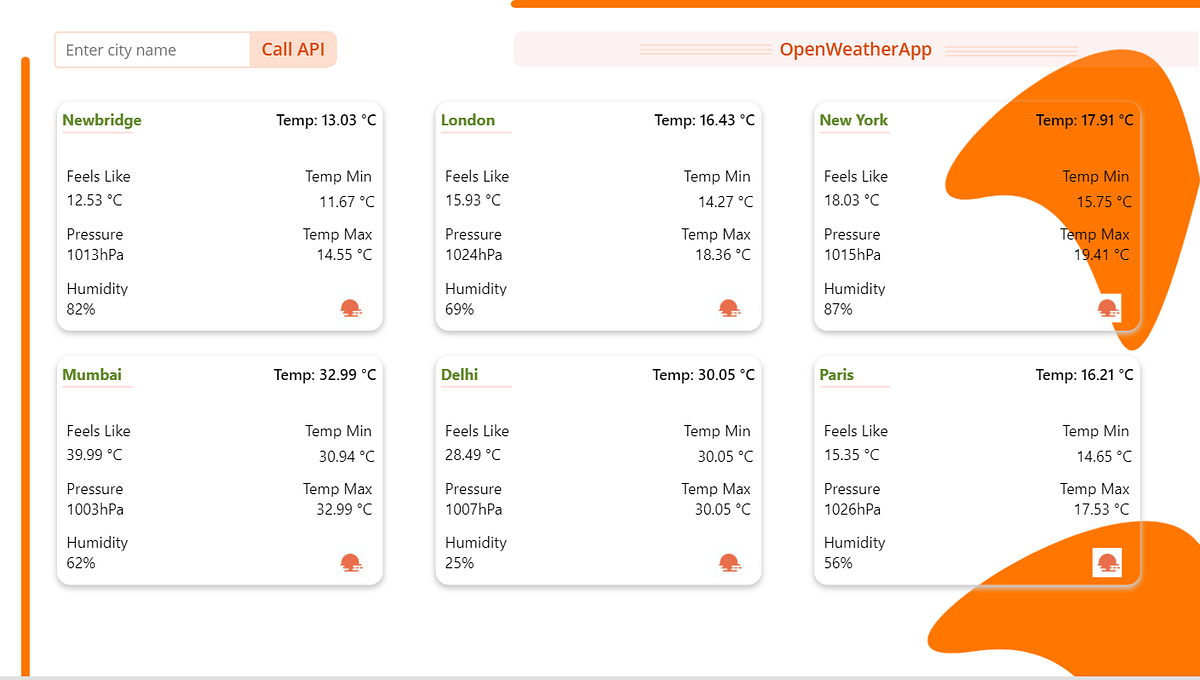Click the weather icon on London card
This screenshot has width=1200, height=680.
click(x=729, y=308)
